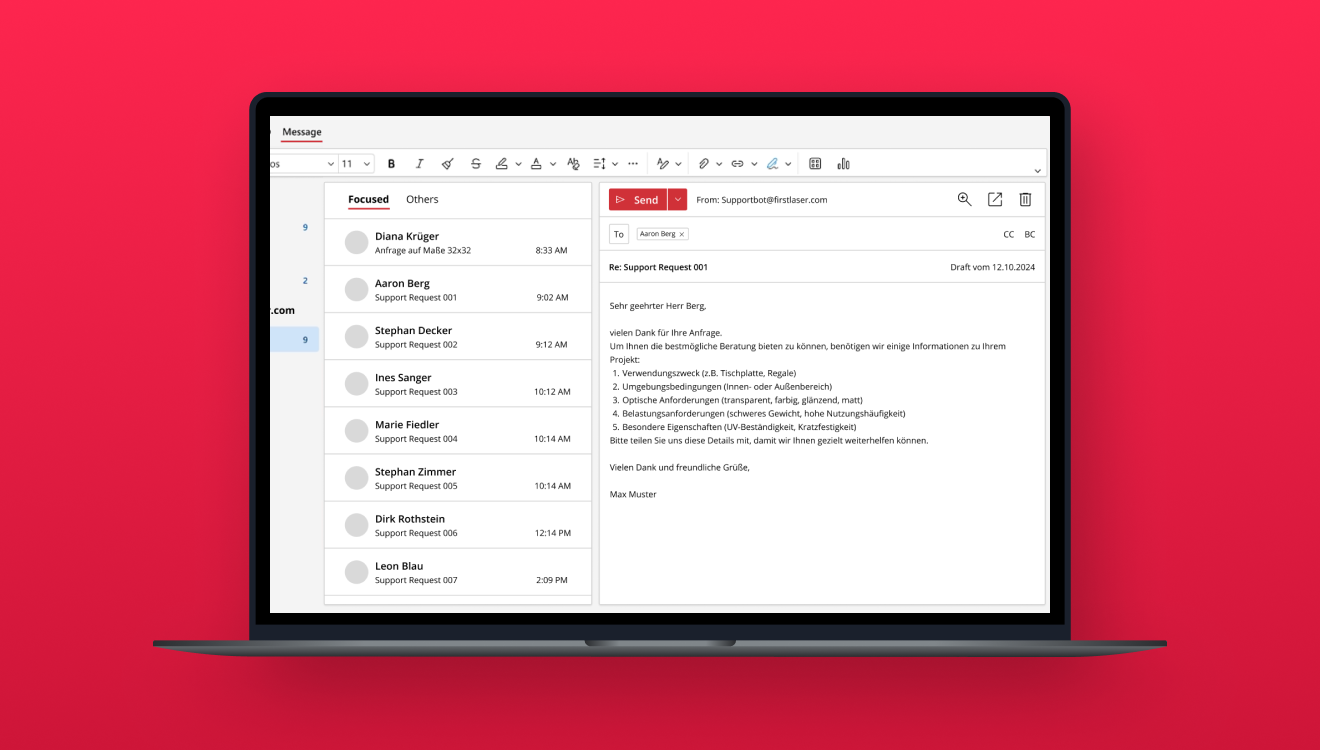Image resolution: width=1320 pixels, height=750 pixels.
Task: Expand the Send options arrow
Action: 678,200
